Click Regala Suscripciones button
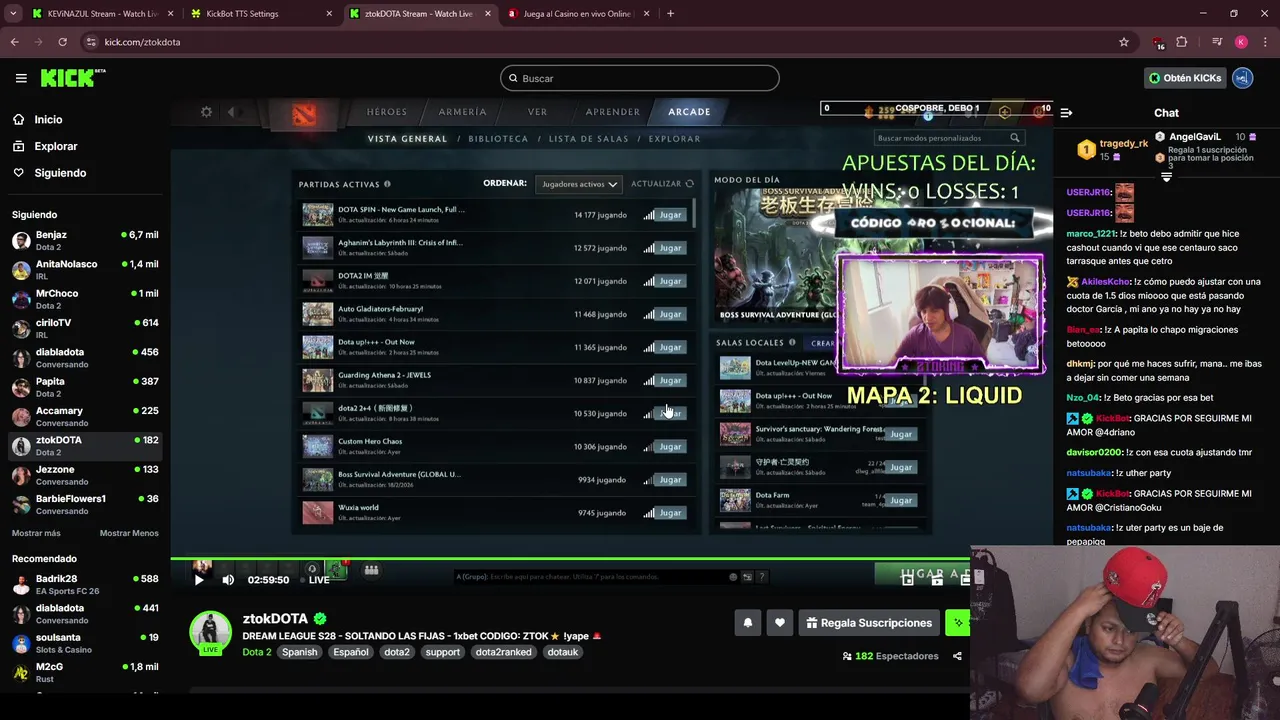The height and width of the screenshot is (720, 1280). point(868,623)
